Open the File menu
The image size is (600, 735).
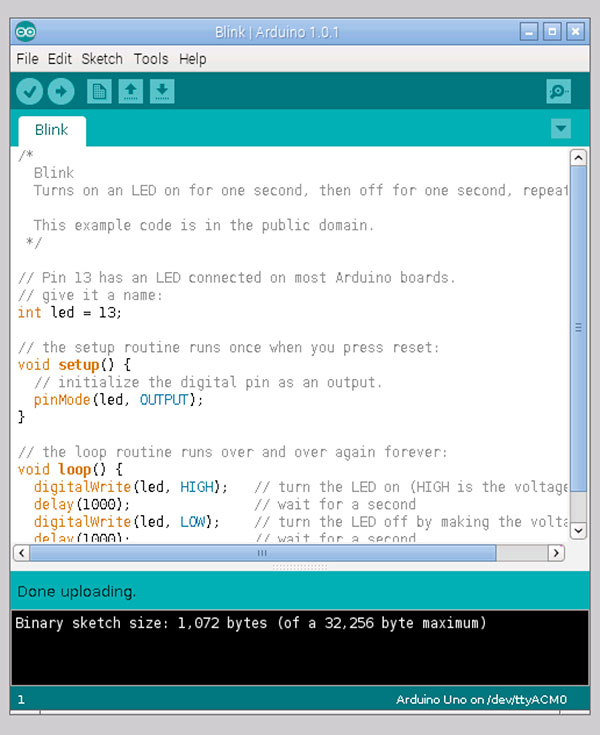tap(27, 59)
